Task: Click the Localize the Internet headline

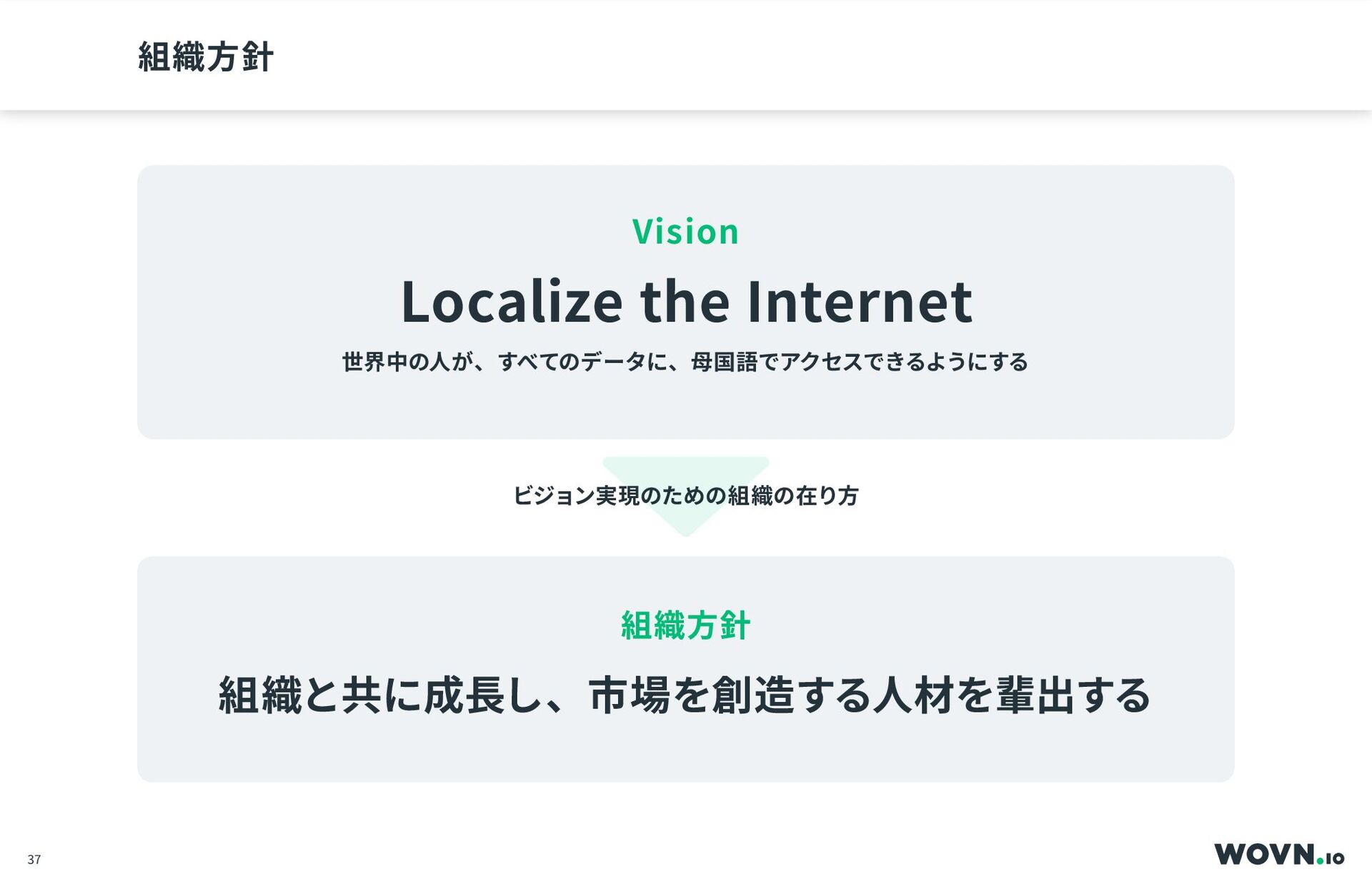Action: [686, 302]
